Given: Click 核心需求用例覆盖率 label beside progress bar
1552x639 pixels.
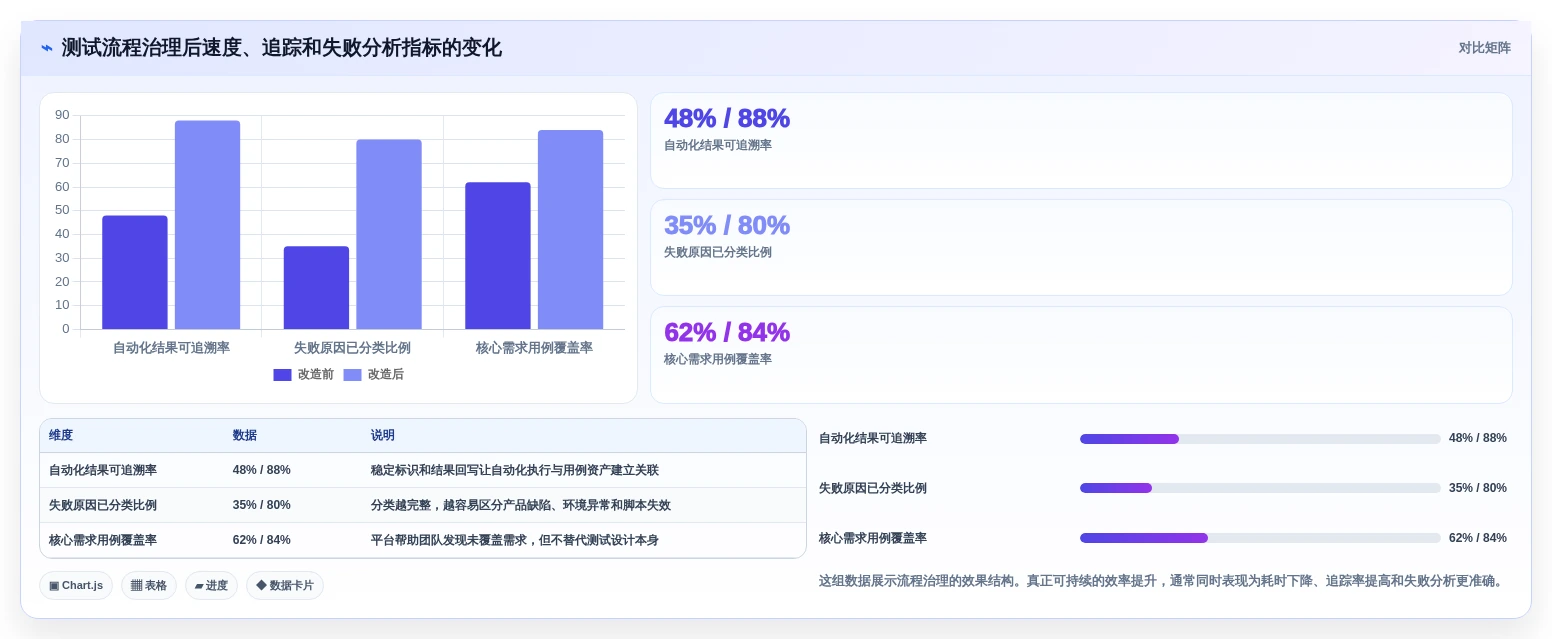Looking at the screenshot, I should click(873, 538).
